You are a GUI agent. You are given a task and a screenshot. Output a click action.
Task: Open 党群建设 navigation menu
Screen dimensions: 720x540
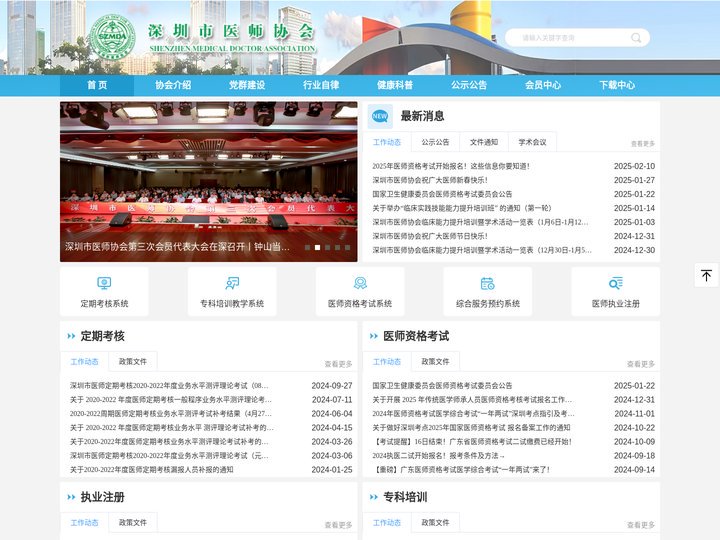point(247,85)
